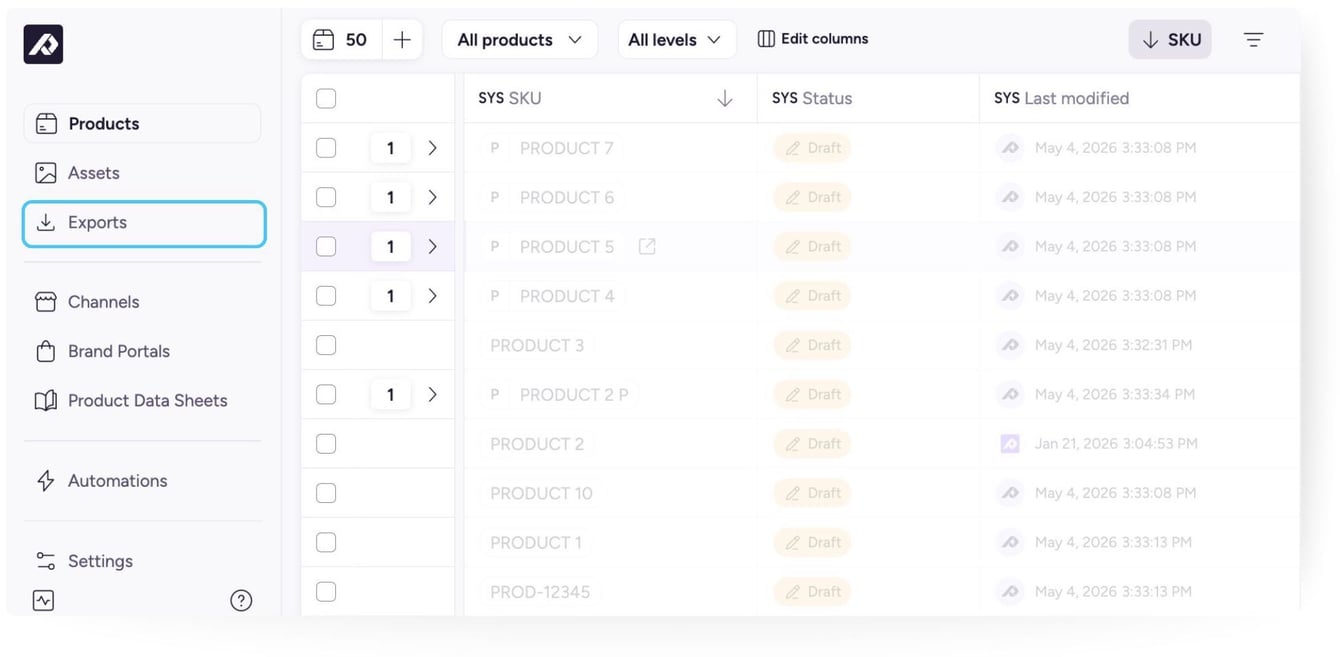
Task: Expand PRODUCT 5 variants chevron
Action: (x=433, y=247)
